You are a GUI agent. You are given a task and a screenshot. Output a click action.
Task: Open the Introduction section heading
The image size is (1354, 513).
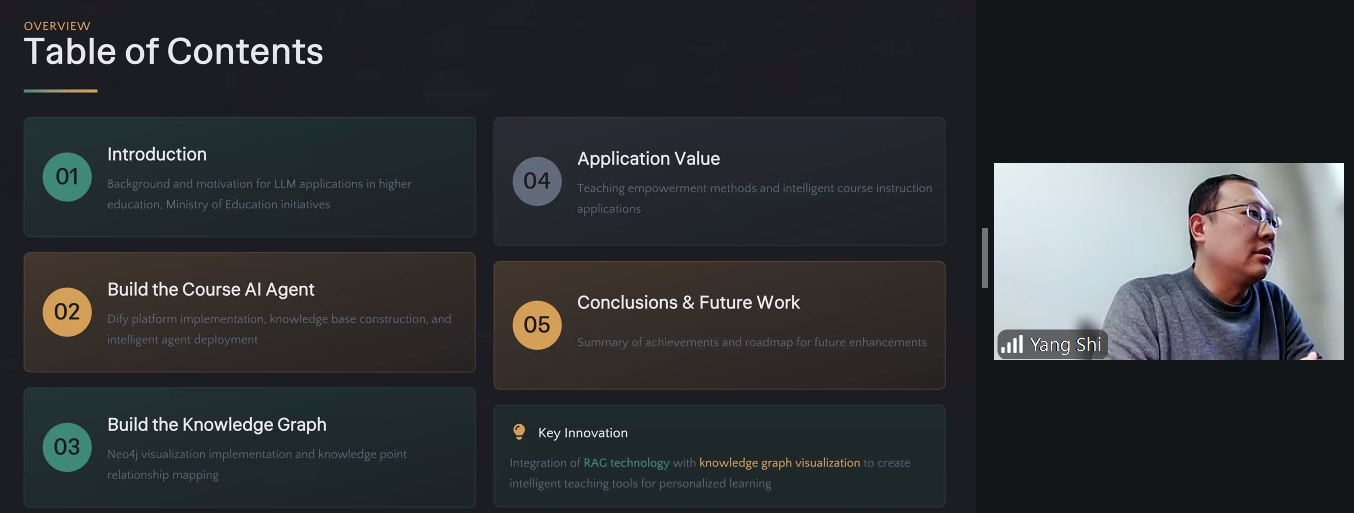157,154
